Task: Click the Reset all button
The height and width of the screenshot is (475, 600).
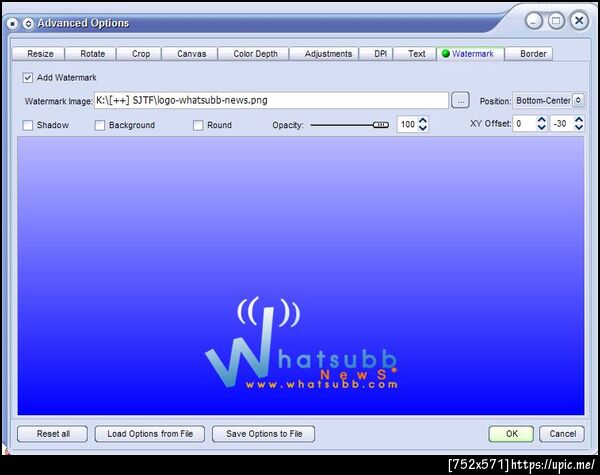Action: [53, 434]
